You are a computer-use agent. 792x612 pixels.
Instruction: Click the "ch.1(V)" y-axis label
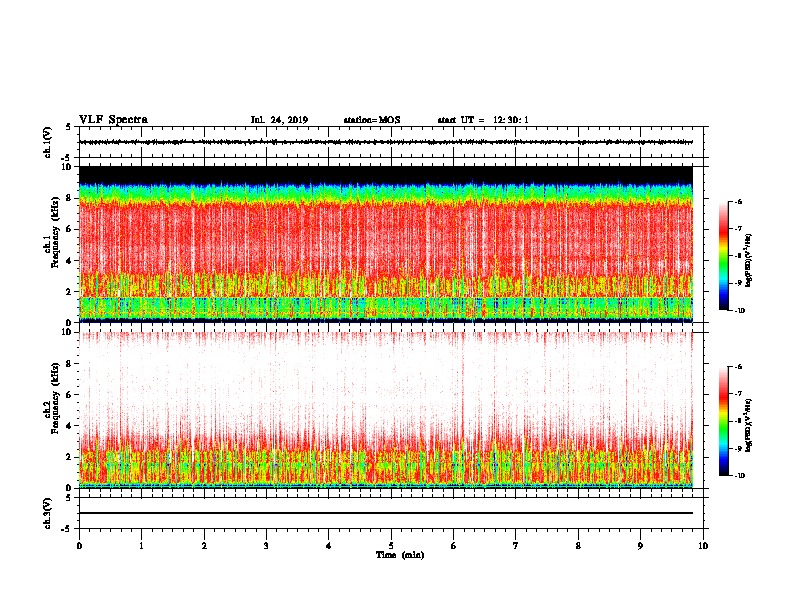[x=48, y=142]
